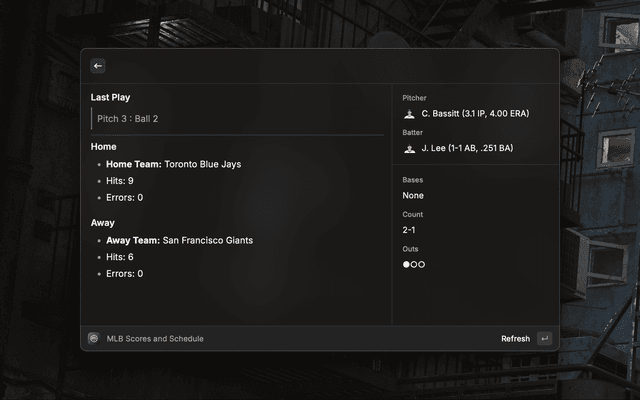This screenshot has width=640, height=400.
Task: Click the away Hits: 6 line
Action: click(x=120, y=257)
